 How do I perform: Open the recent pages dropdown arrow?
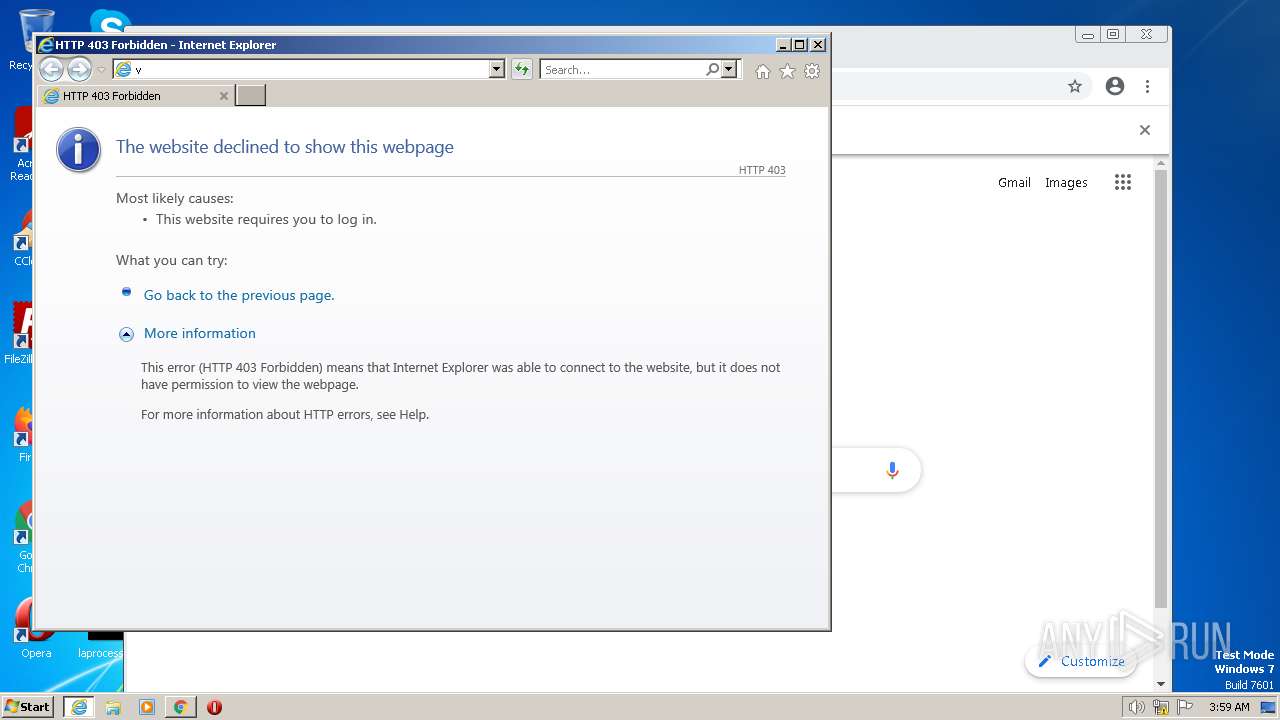click(101, 70)
